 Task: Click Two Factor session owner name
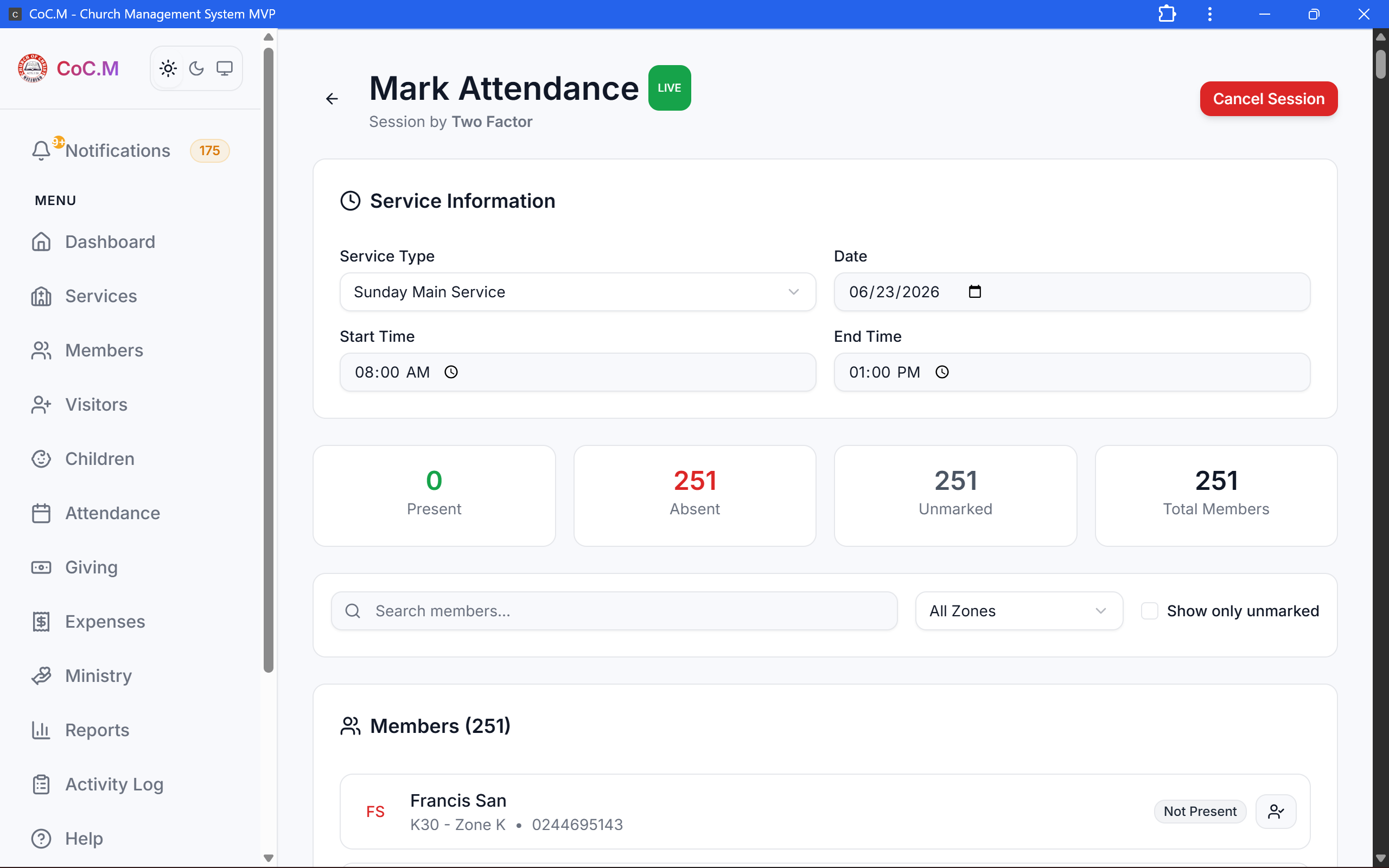pyautogui.click(x=492, y=122)
